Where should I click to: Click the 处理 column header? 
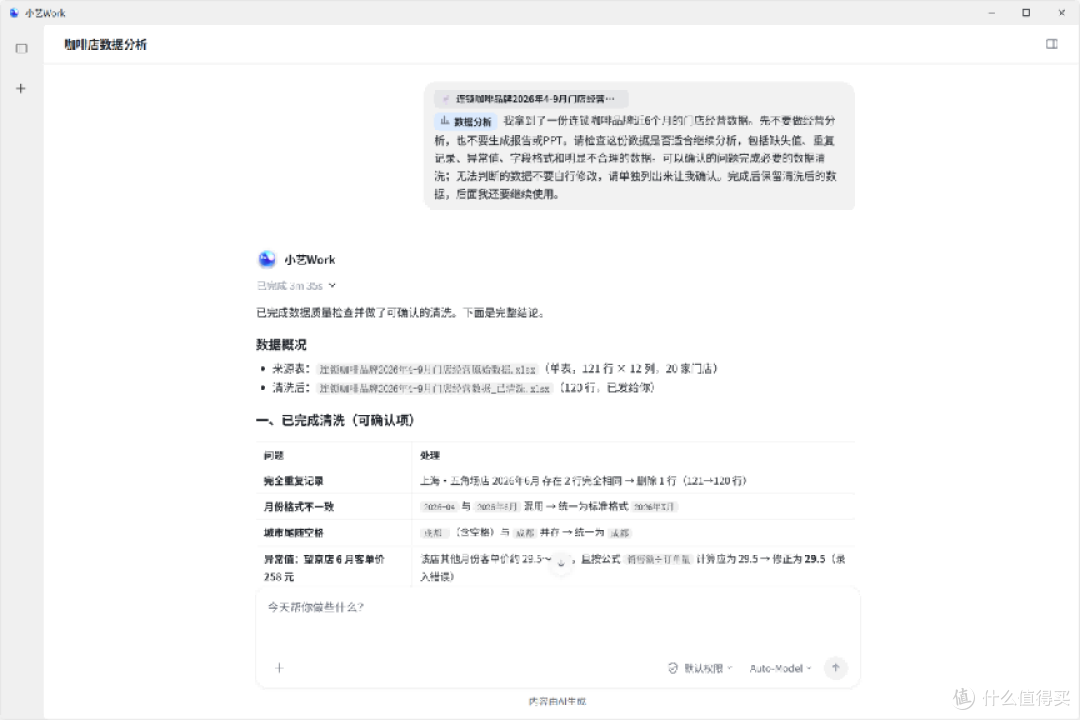(x=430, y=455)
